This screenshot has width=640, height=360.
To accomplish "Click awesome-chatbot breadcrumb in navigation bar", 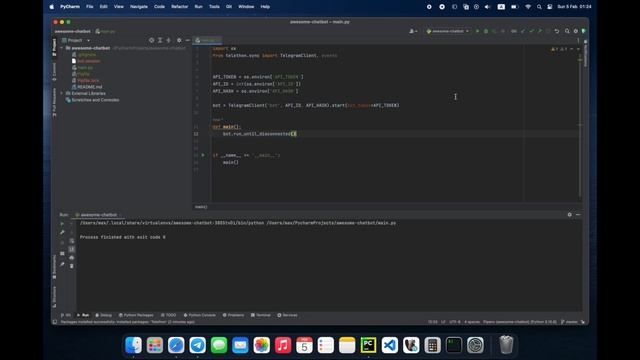I will (x=73, y=31).
